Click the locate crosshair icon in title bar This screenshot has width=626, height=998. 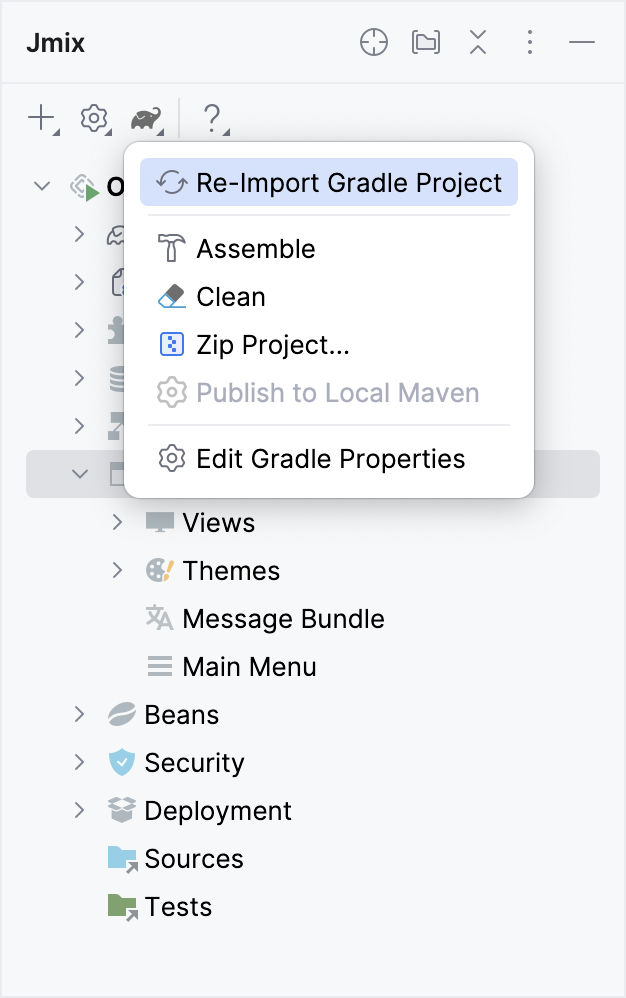click(x=373, y=43)
